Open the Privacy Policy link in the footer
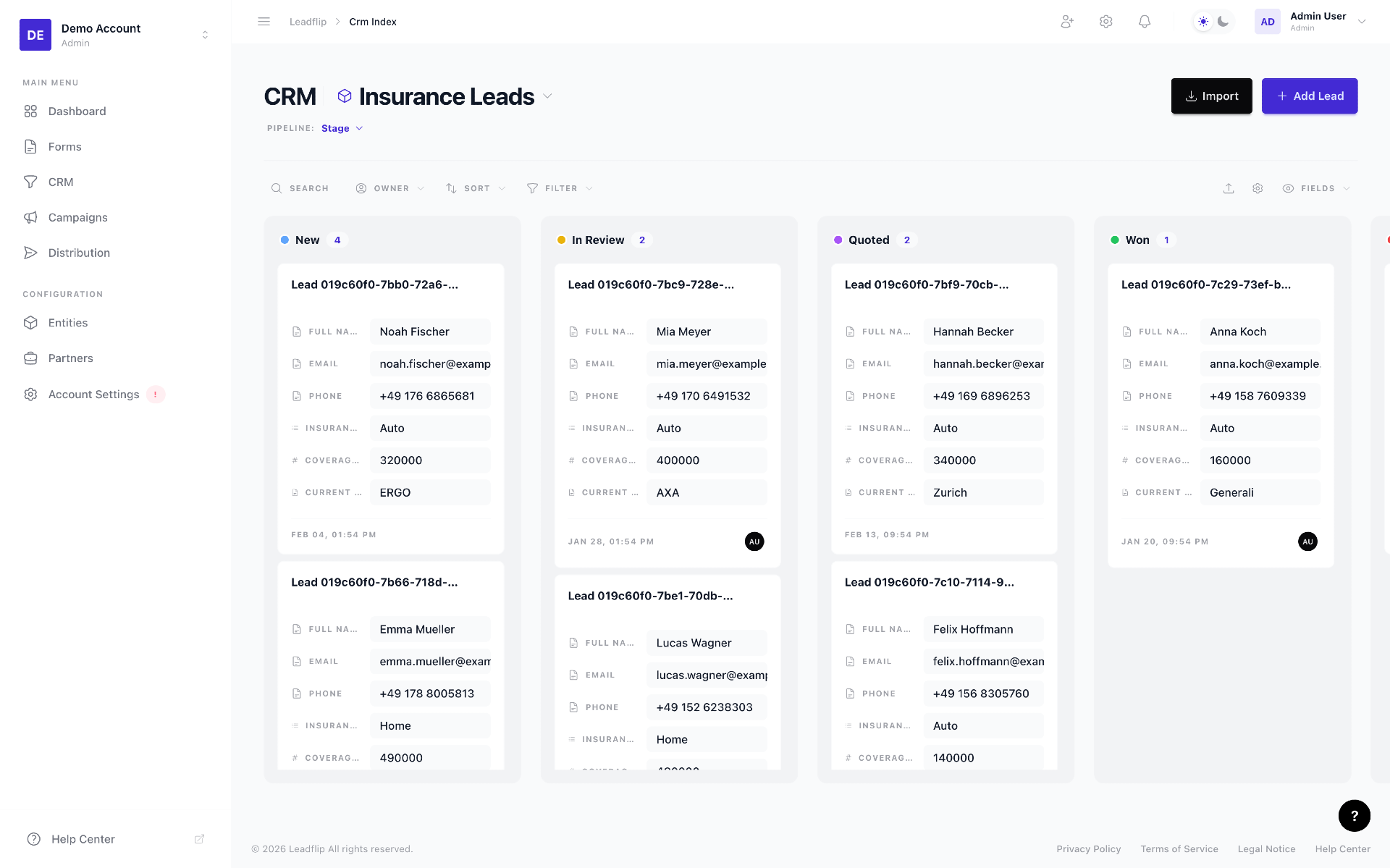Viewport: 1390px width, 868px height. (1089, 848)
